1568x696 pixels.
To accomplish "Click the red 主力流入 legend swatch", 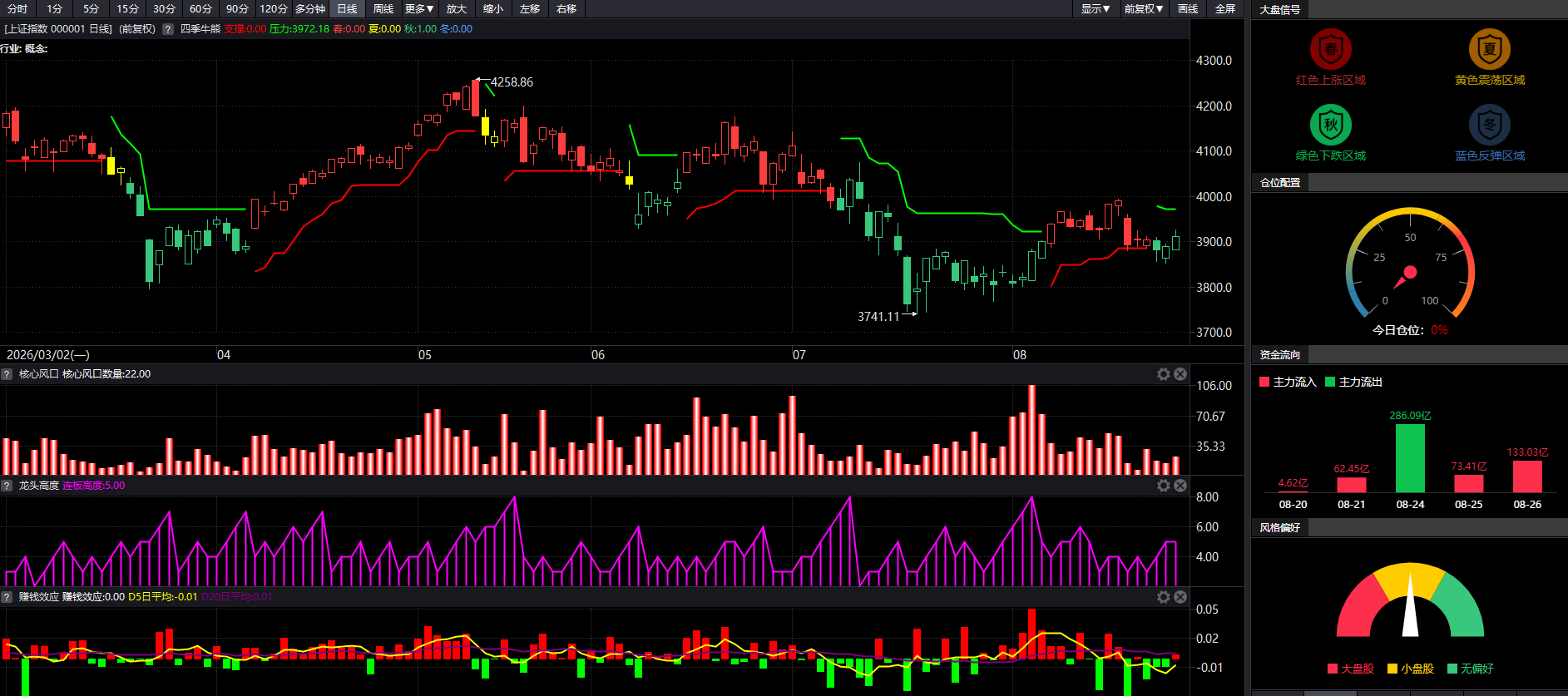I will point(1264,383).
